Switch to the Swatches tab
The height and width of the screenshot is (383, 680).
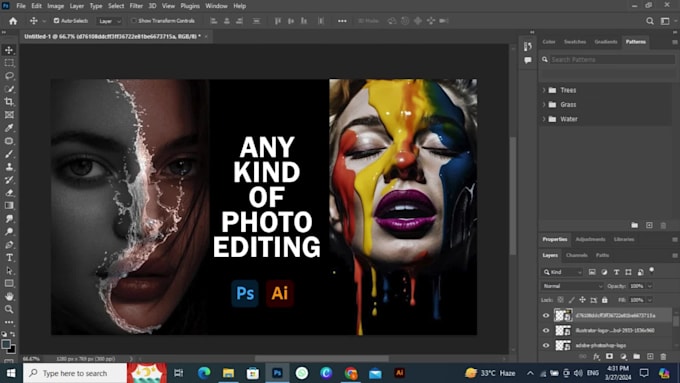coord(575,42)
